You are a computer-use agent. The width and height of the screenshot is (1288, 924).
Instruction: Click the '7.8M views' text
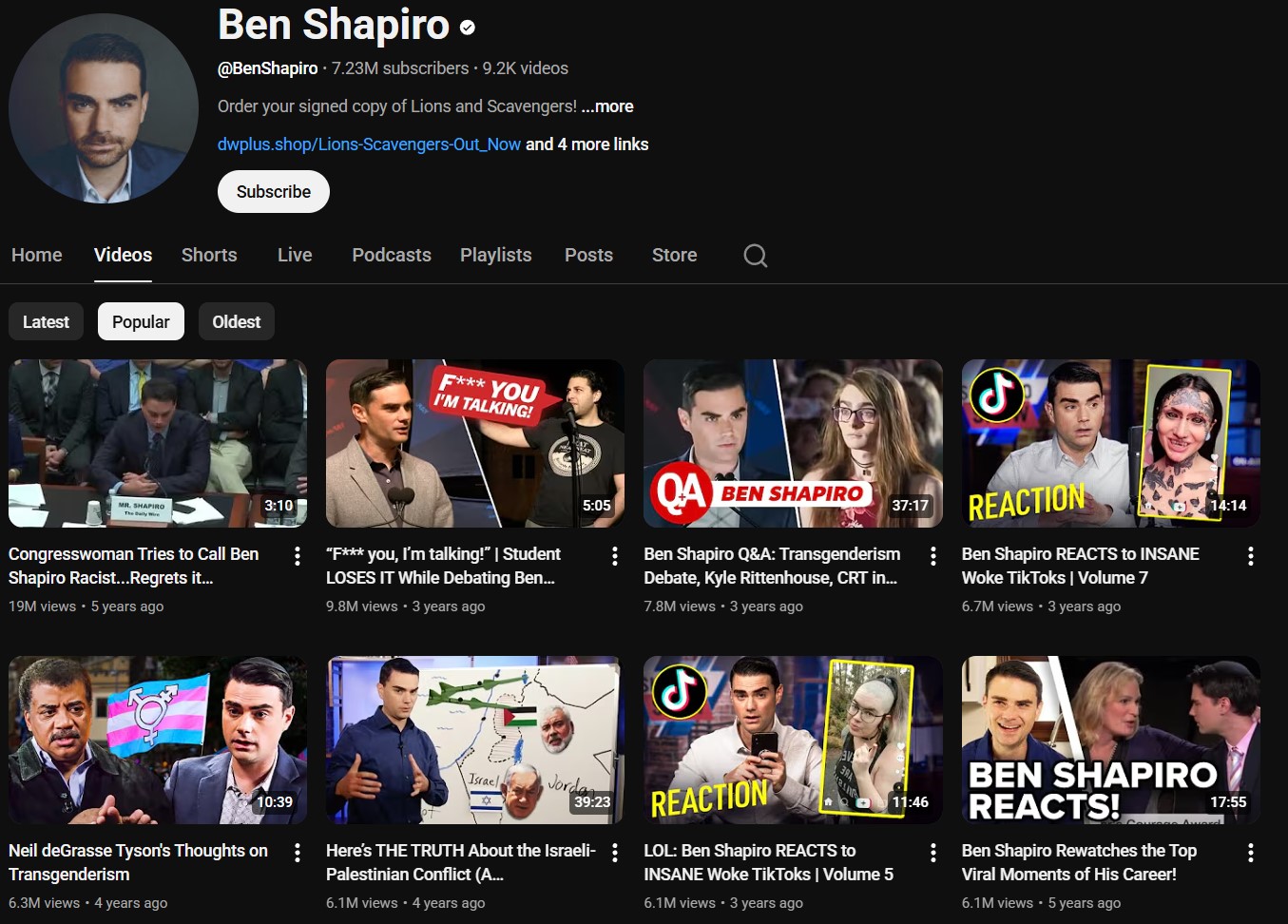tap(680, 606)
